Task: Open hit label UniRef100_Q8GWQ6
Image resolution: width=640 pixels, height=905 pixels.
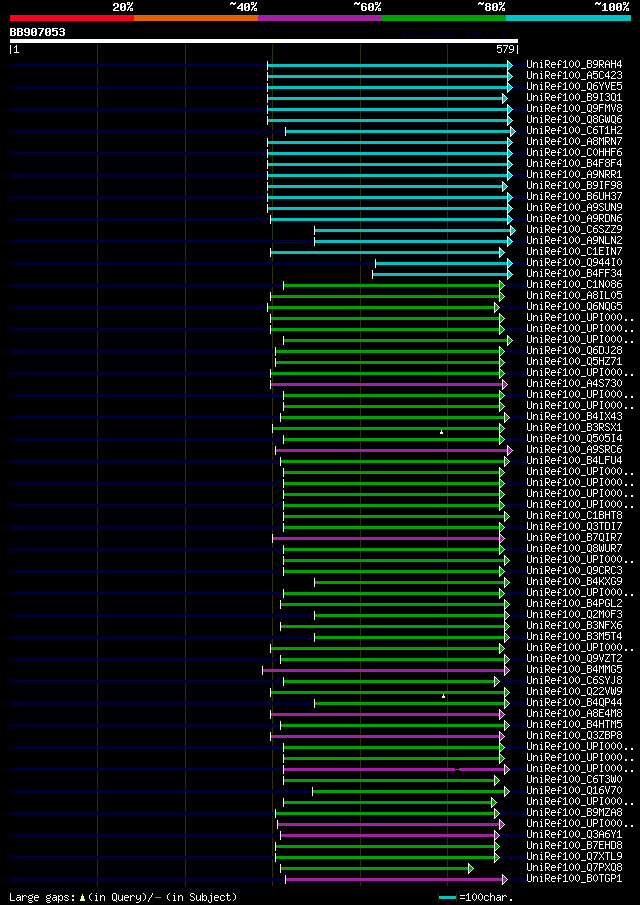Action: click(574, 119)
